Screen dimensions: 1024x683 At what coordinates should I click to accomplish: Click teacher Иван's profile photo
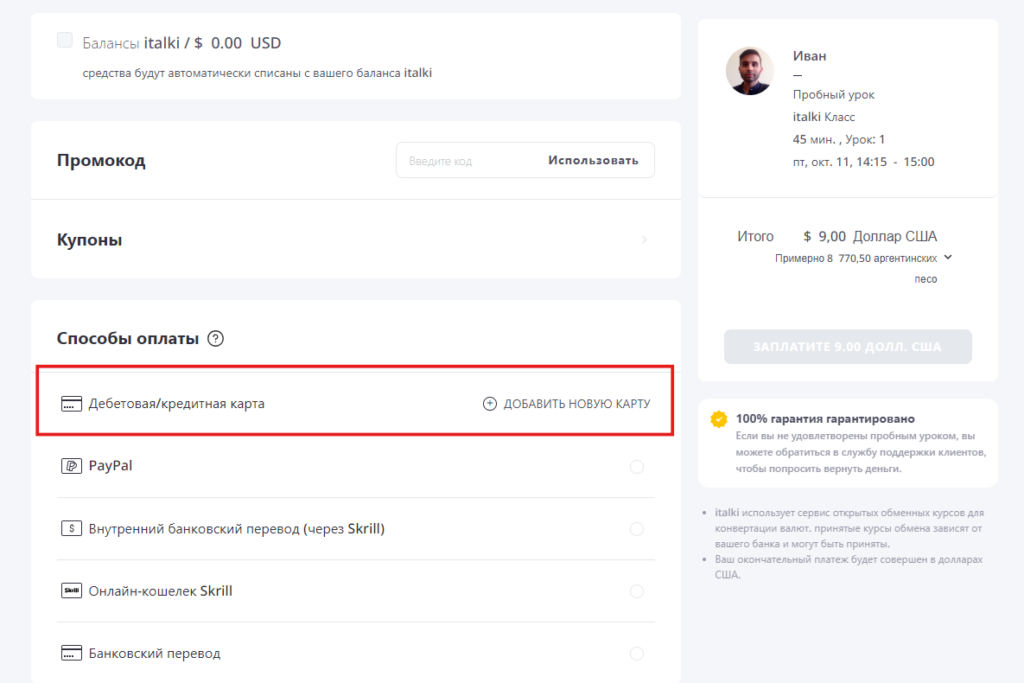(750, 71)
